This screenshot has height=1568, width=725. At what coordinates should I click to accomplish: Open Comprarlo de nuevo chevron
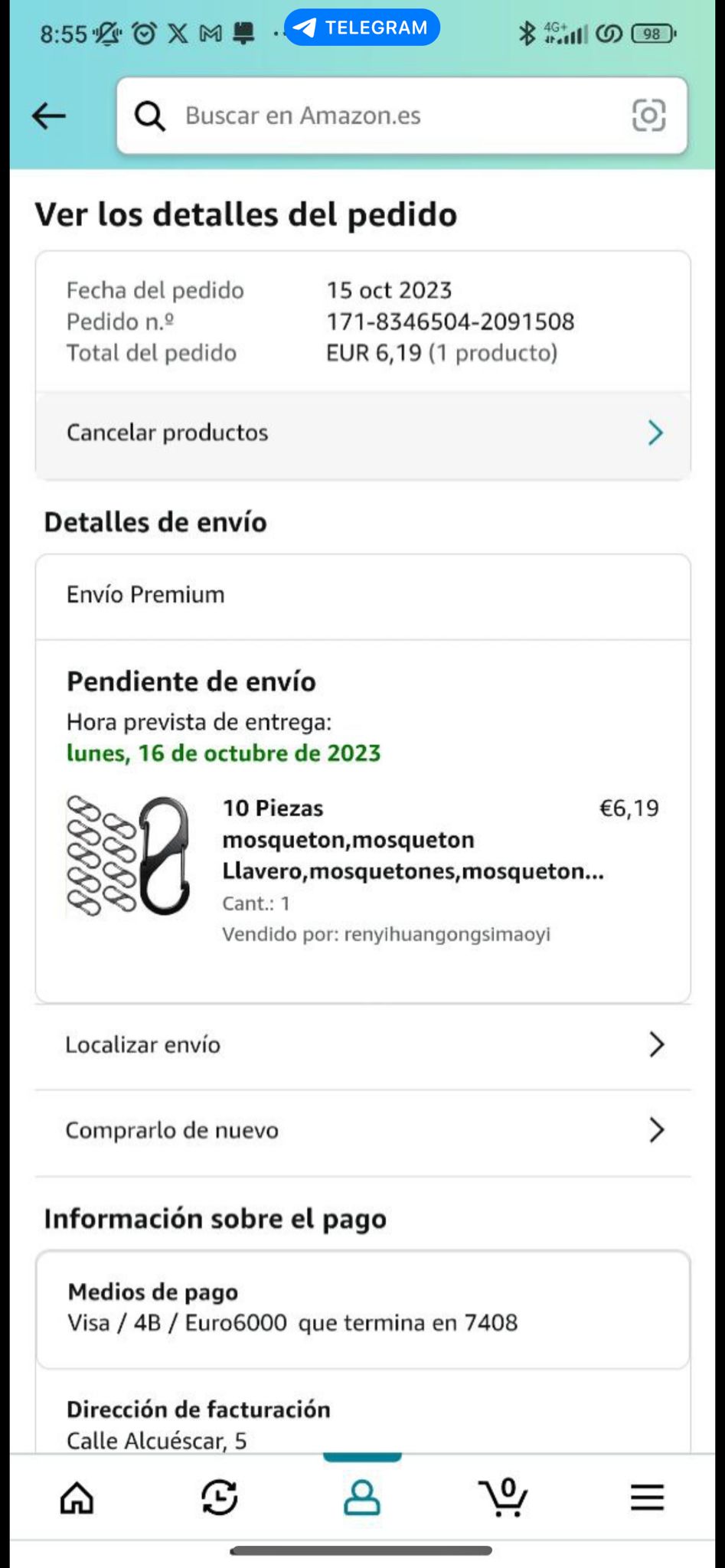pyautogui.click(x=656, y=1130)
